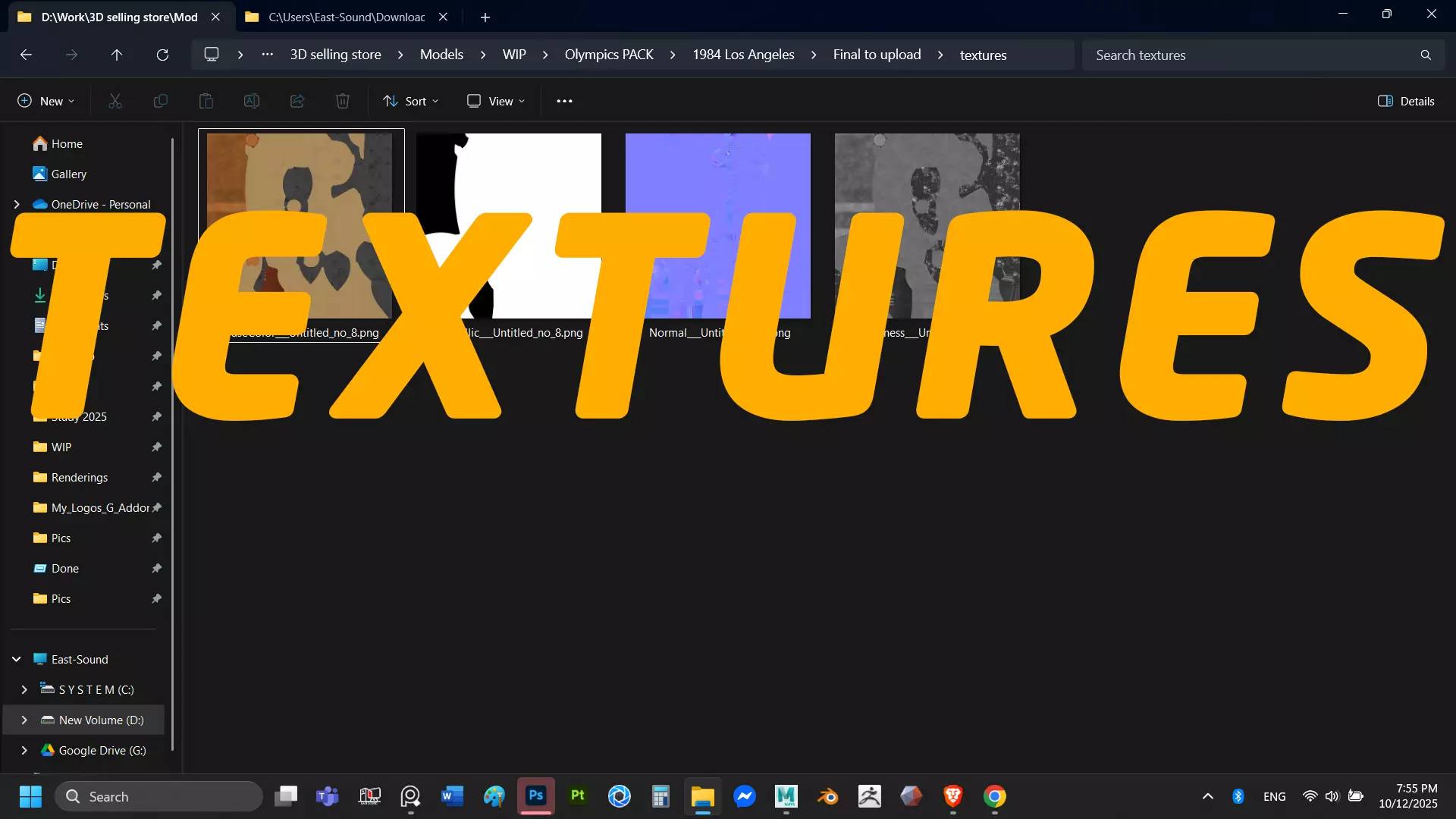
Task: Expand the New Volume (D:) tree node
Action: (x=24, y=720)
